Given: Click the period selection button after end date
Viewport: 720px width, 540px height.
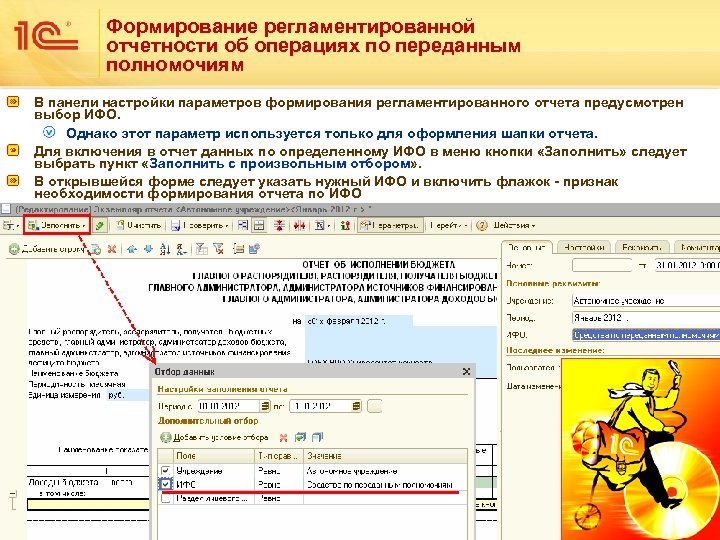Looking at the screenshot, I should coord(374,406).
